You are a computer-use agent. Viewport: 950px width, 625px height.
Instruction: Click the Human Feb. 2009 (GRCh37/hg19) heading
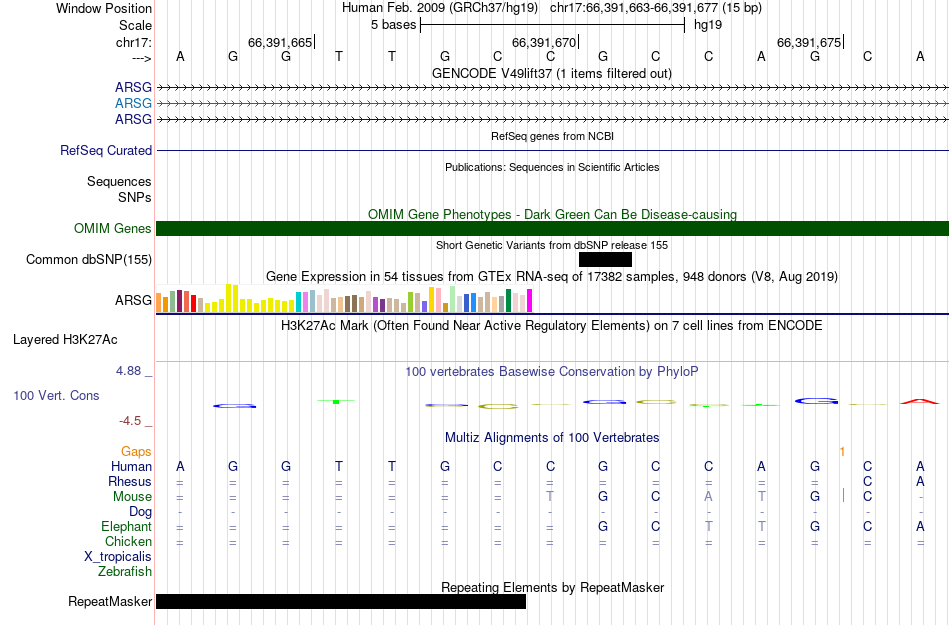(440, 8)
